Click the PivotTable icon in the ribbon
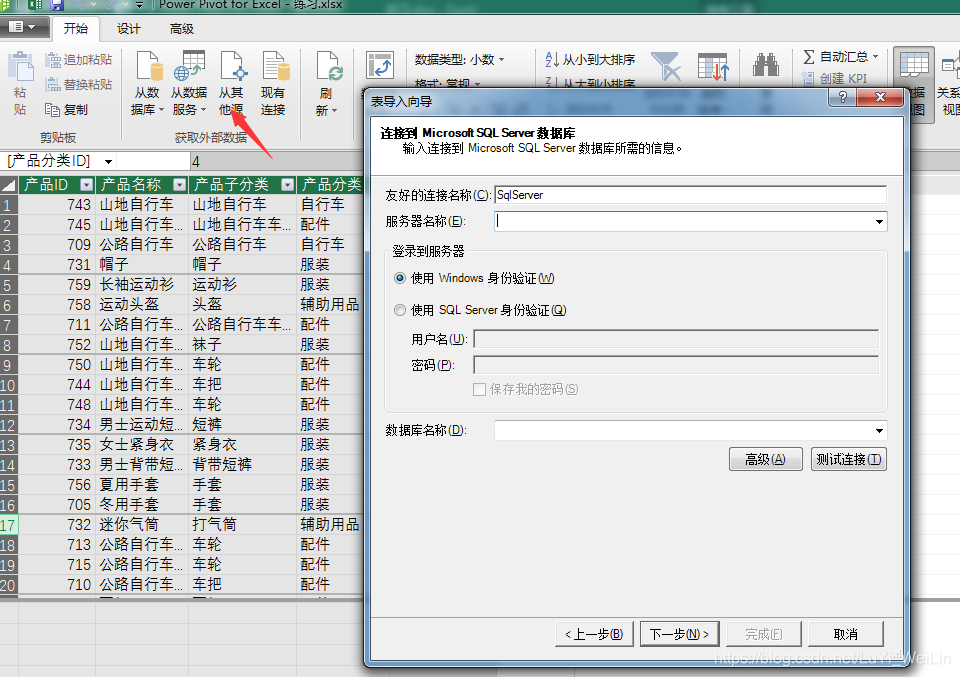Screen dimensions: 960x677 (x=380, y=65)
